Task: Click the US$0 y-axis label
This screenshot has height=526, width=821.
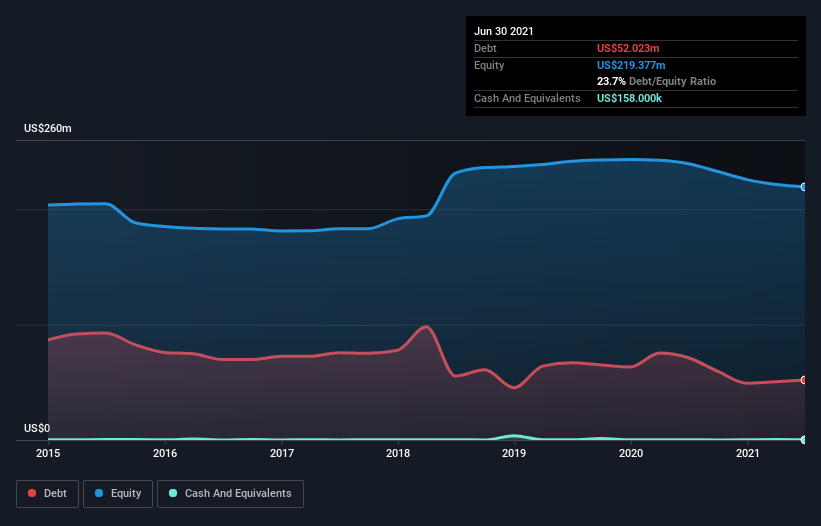Action: pyautogui.click(x=37, y=428)
